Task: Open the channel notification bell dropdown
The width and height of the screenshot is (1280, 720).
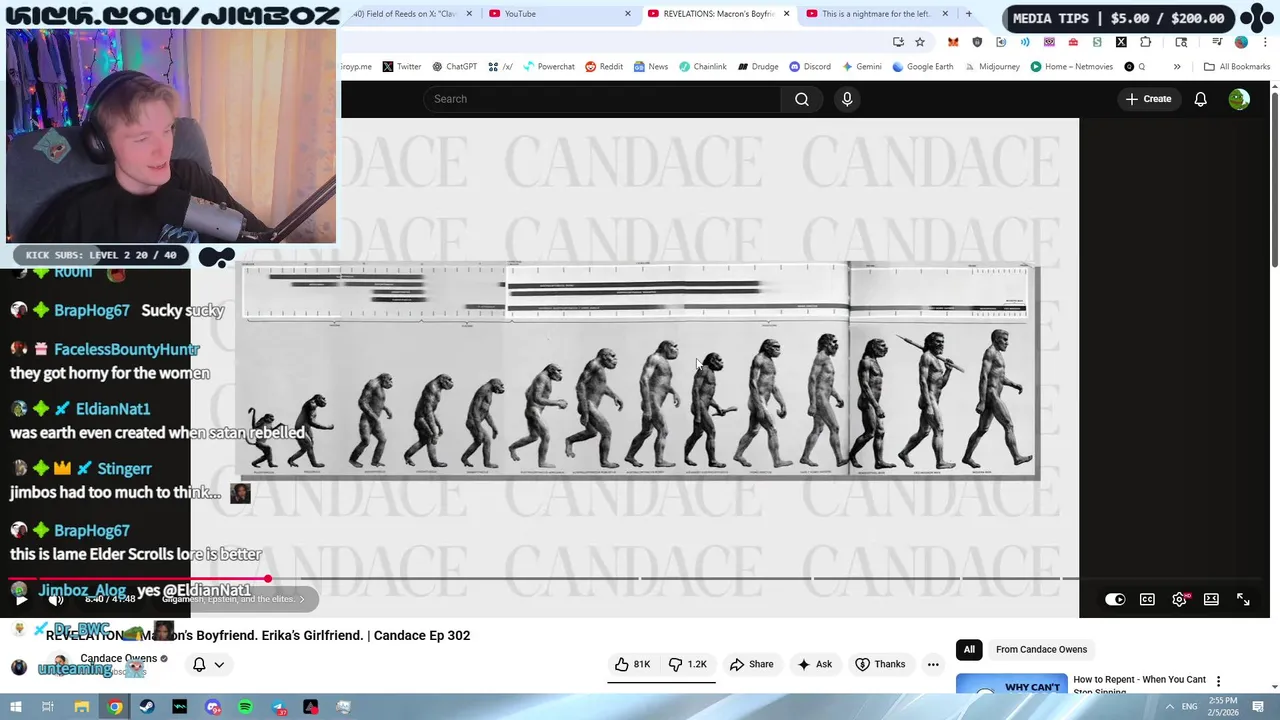Action: pyautogui.click(x=207, y=664)
